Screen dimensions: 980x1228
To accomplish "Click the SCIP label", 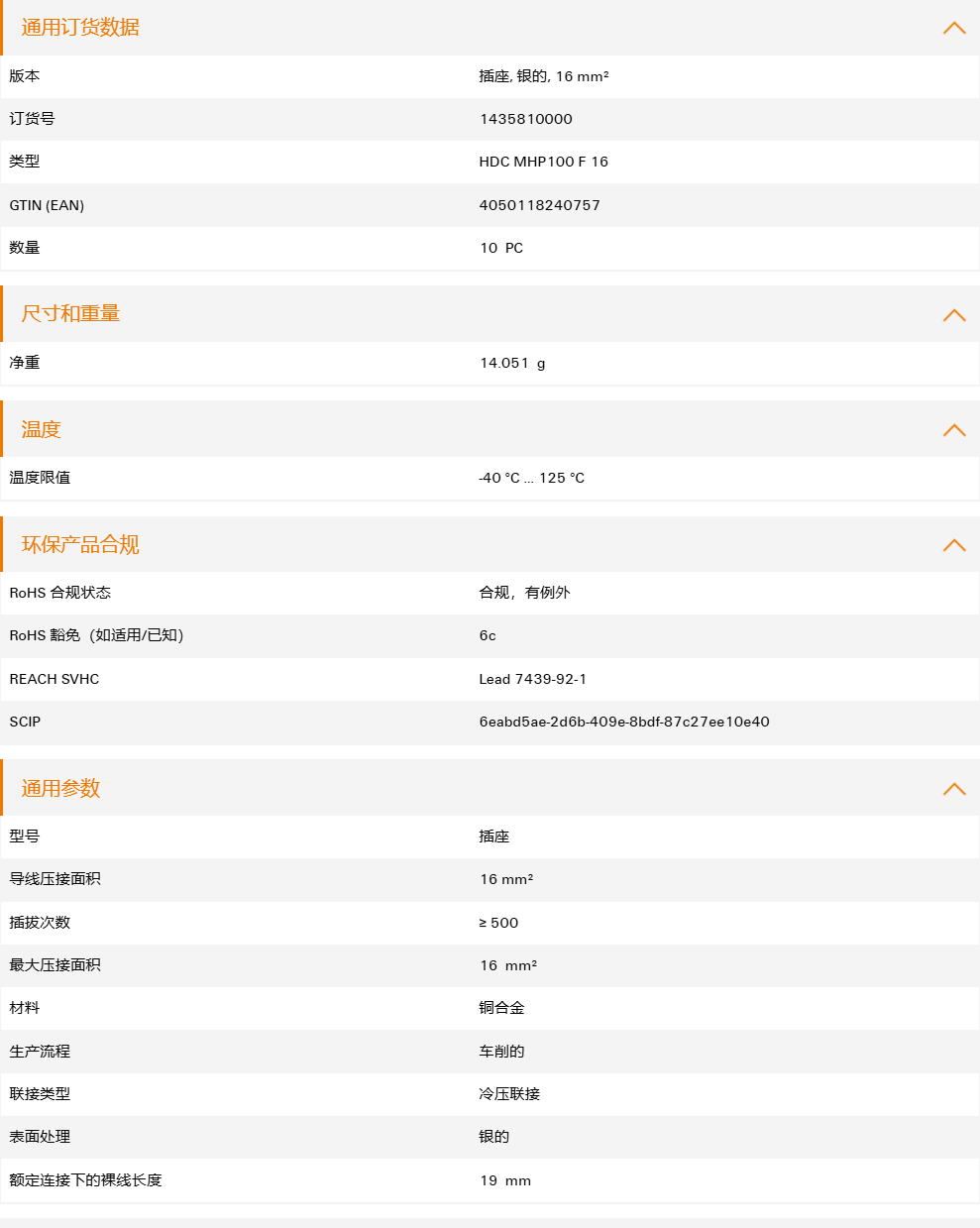I will click(25, 722).
